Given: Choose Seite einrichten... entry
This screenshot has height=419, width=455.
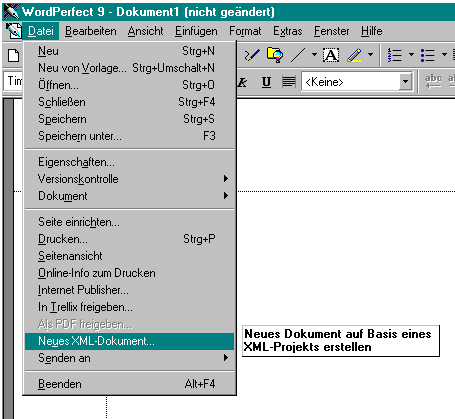Looking at the screenshot, I should pyautogui.click(x=129, y=222).
